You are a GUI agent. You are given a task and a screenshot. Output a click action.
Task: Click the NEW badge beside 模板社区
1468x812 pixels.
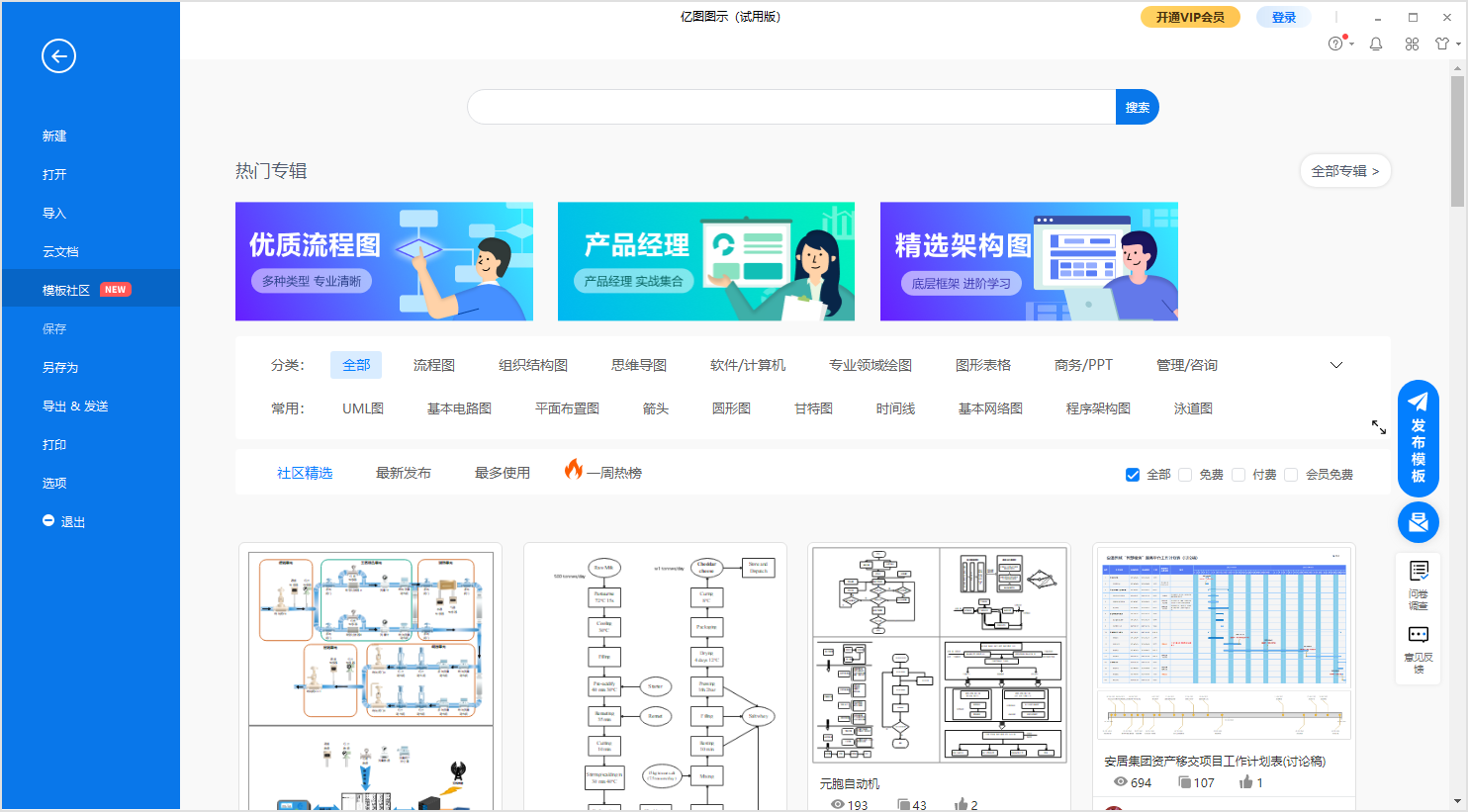point(116,290)
